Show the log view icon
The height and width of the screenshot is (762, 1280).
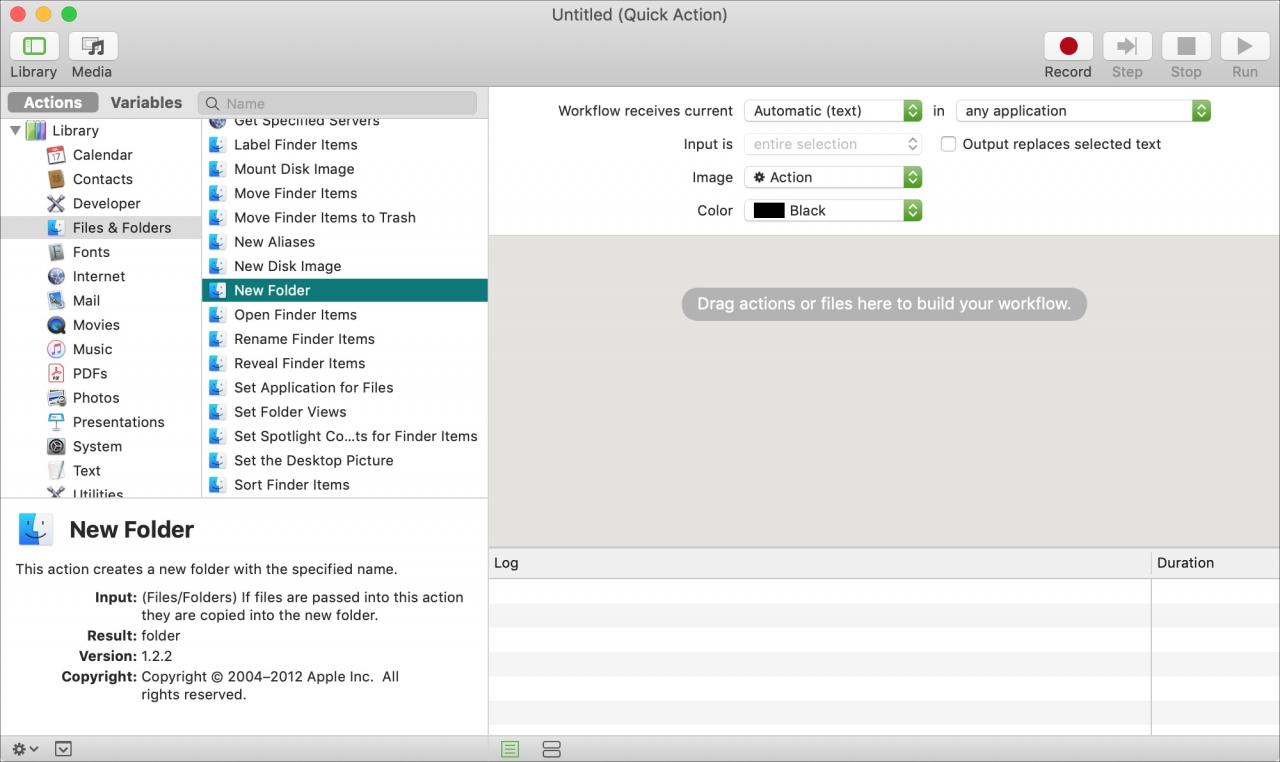[510, 749]
